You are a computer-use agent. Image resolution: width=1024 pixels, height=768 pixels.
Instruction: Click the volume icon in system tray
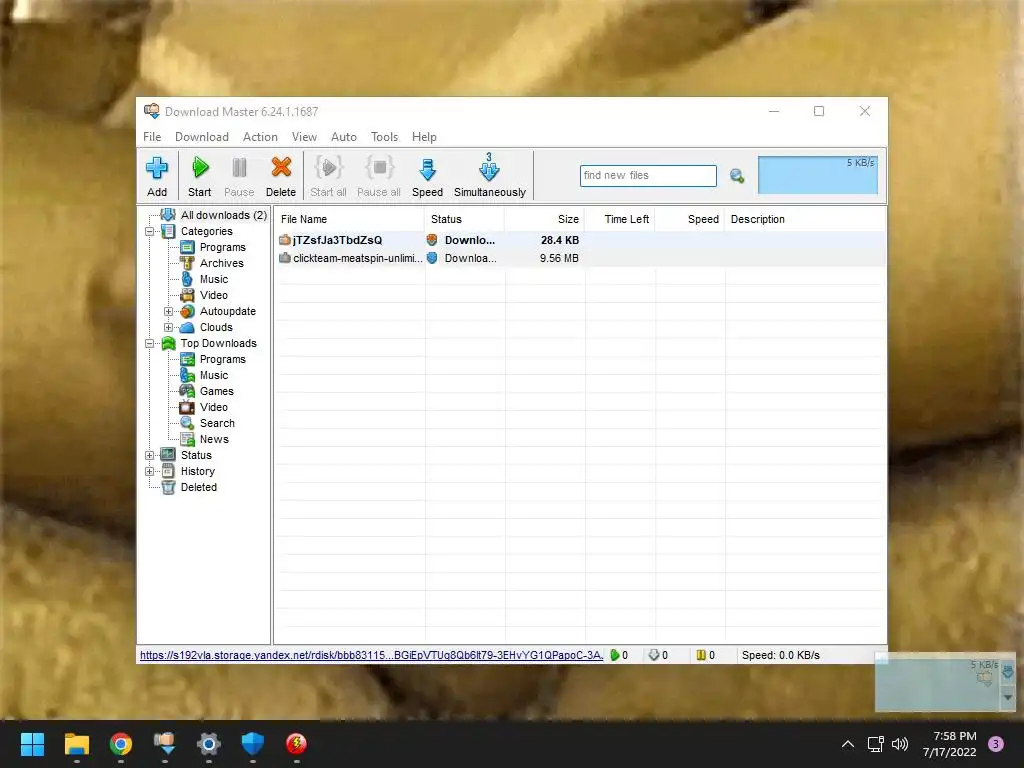tap(900, 744)
